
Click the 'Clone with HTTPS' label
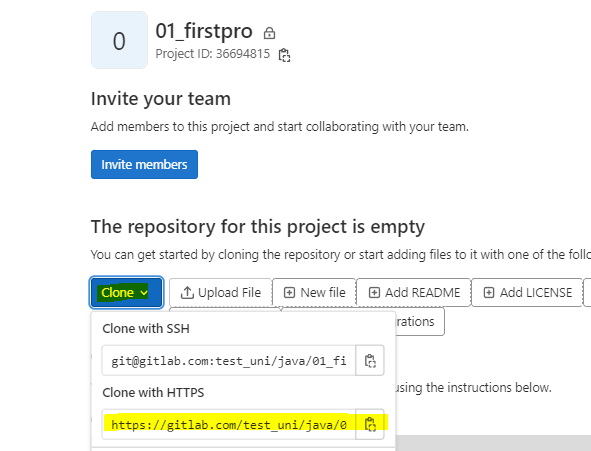pyautogui.click(x=153, y=393)
